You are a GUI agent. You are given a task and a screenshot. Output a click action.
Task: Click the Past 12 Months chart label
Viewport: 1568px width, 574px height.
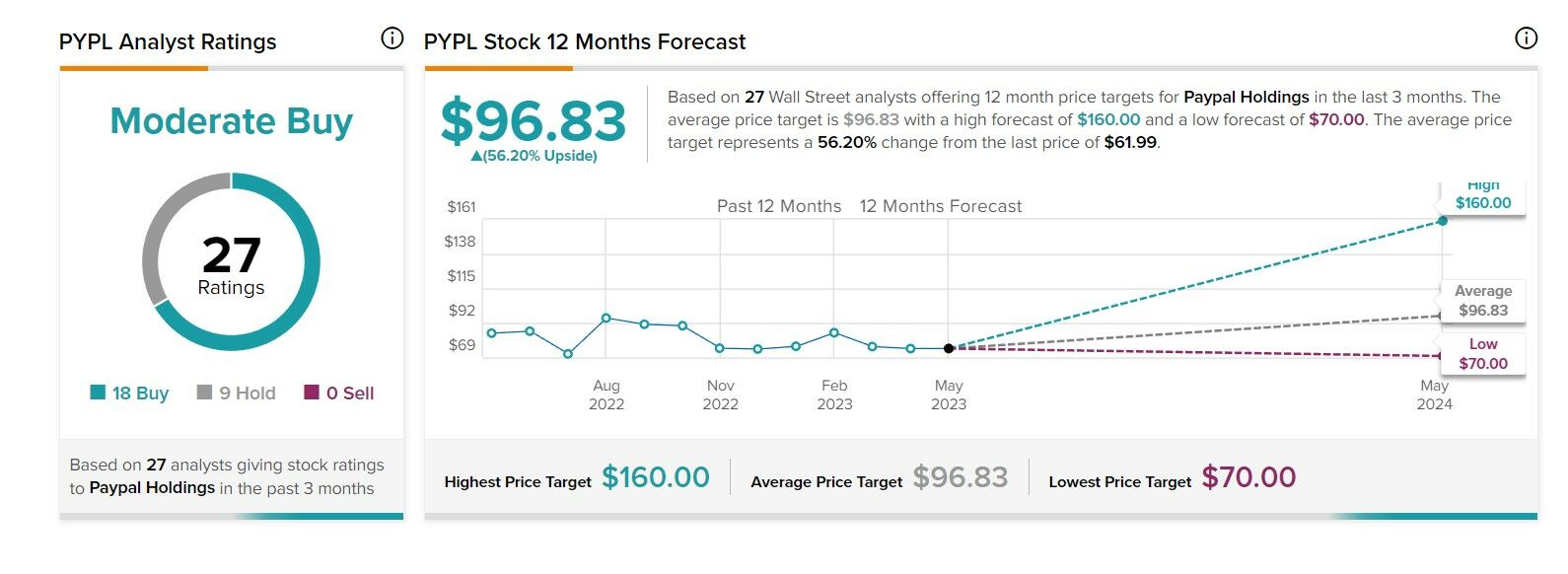779,206
